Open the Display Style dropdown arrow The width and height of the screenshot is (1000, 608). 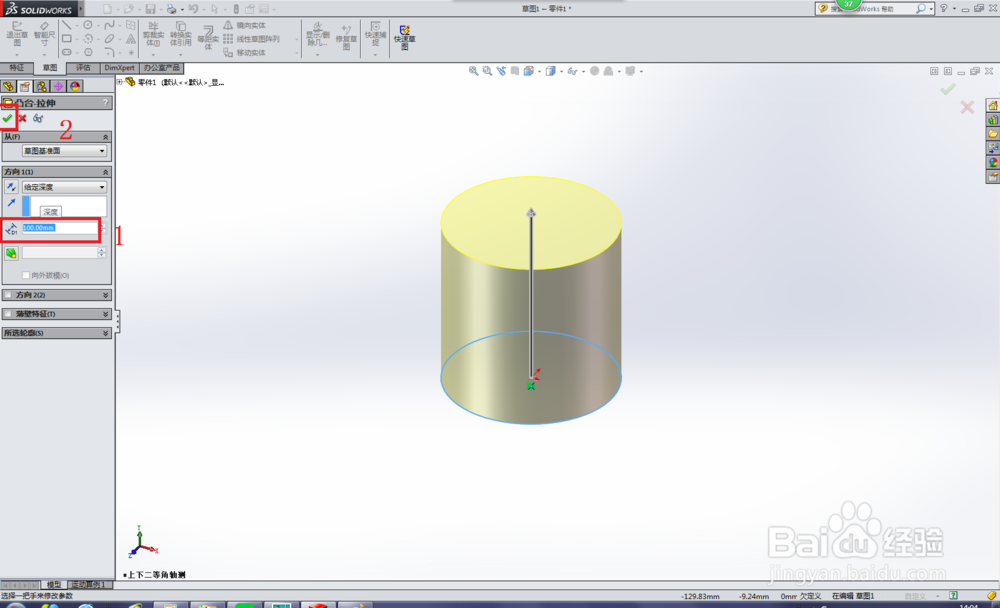[x=561, y=71]
